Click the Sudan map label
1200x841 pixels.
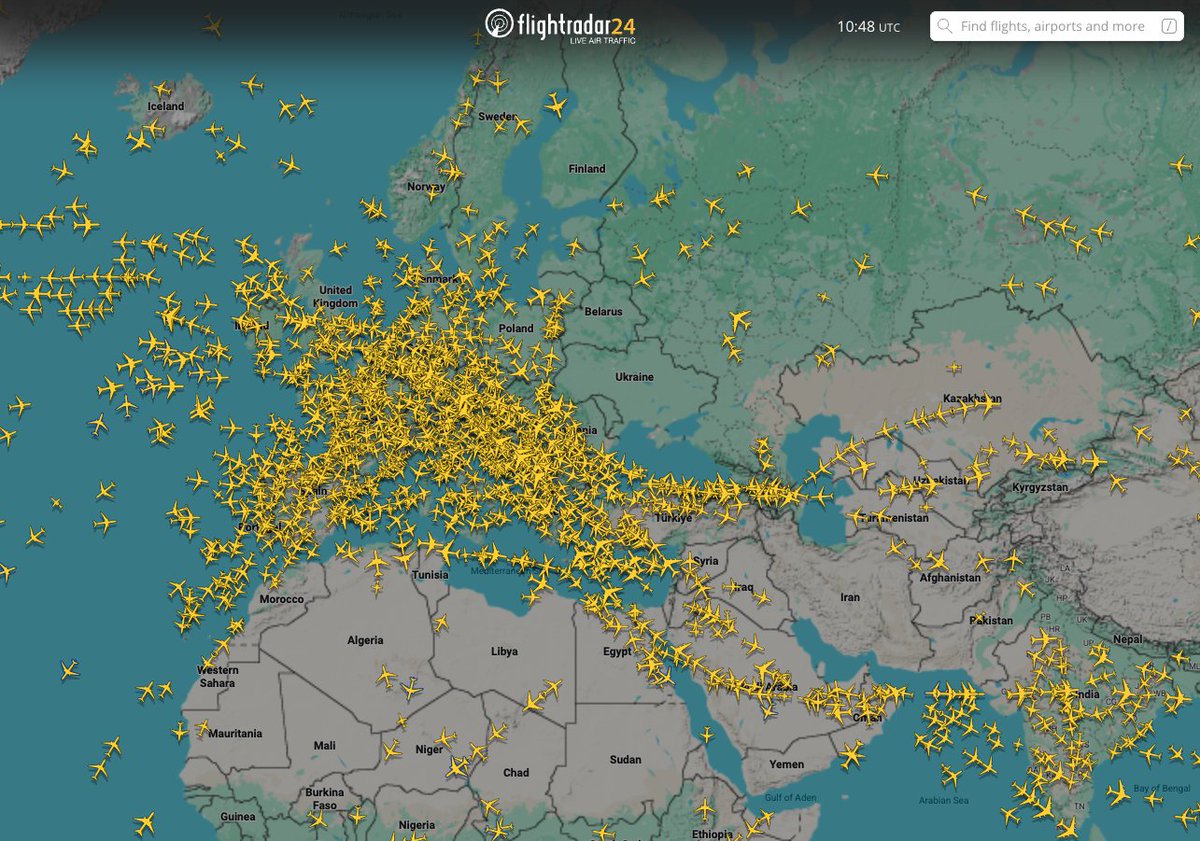625,760
